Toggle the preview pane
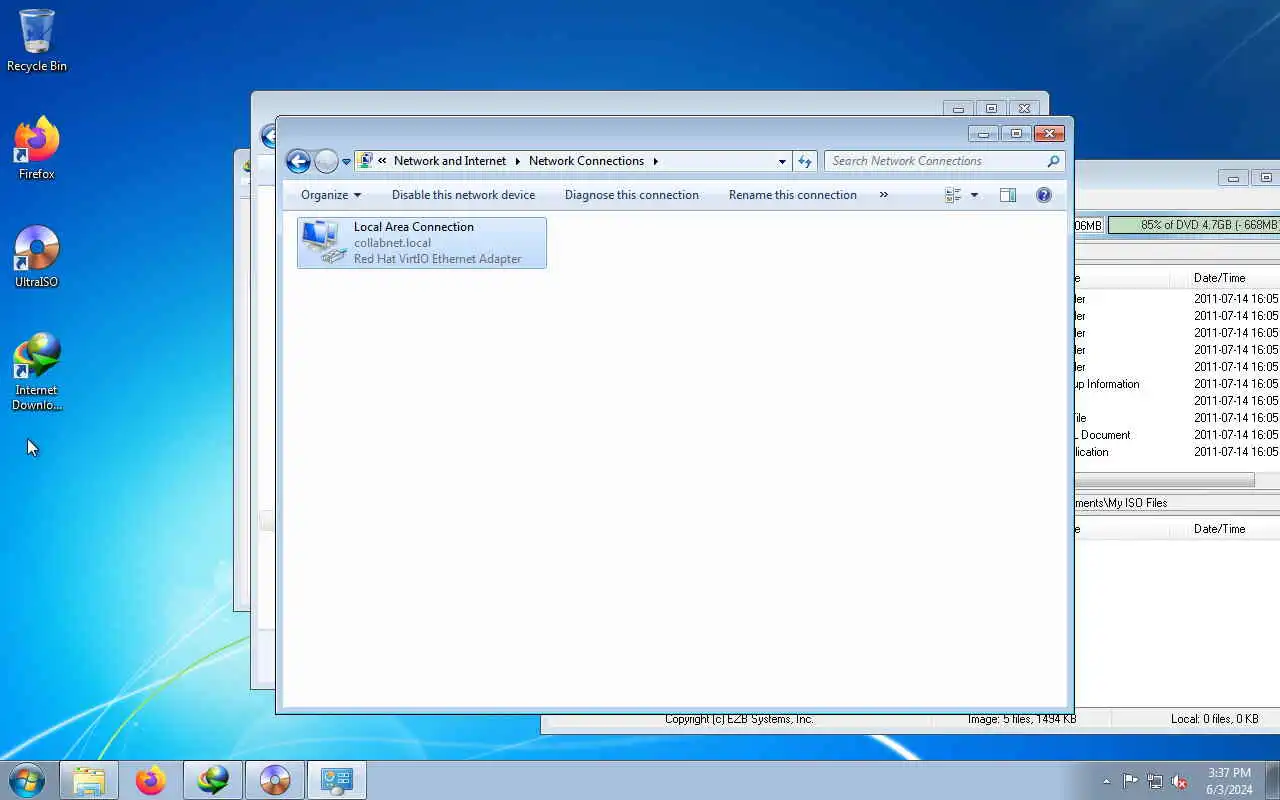Viewport: 1280px width, 800px height. pyautogui.click(x=1008, y=195)
